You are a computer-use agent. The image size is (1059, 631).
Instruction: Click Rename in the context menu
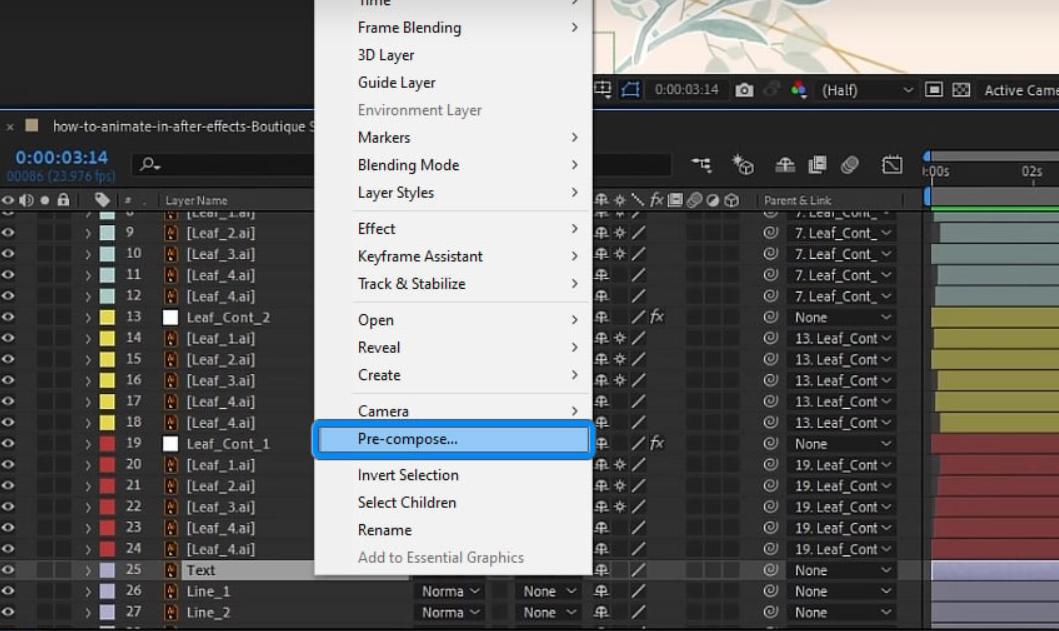[453, 530]
